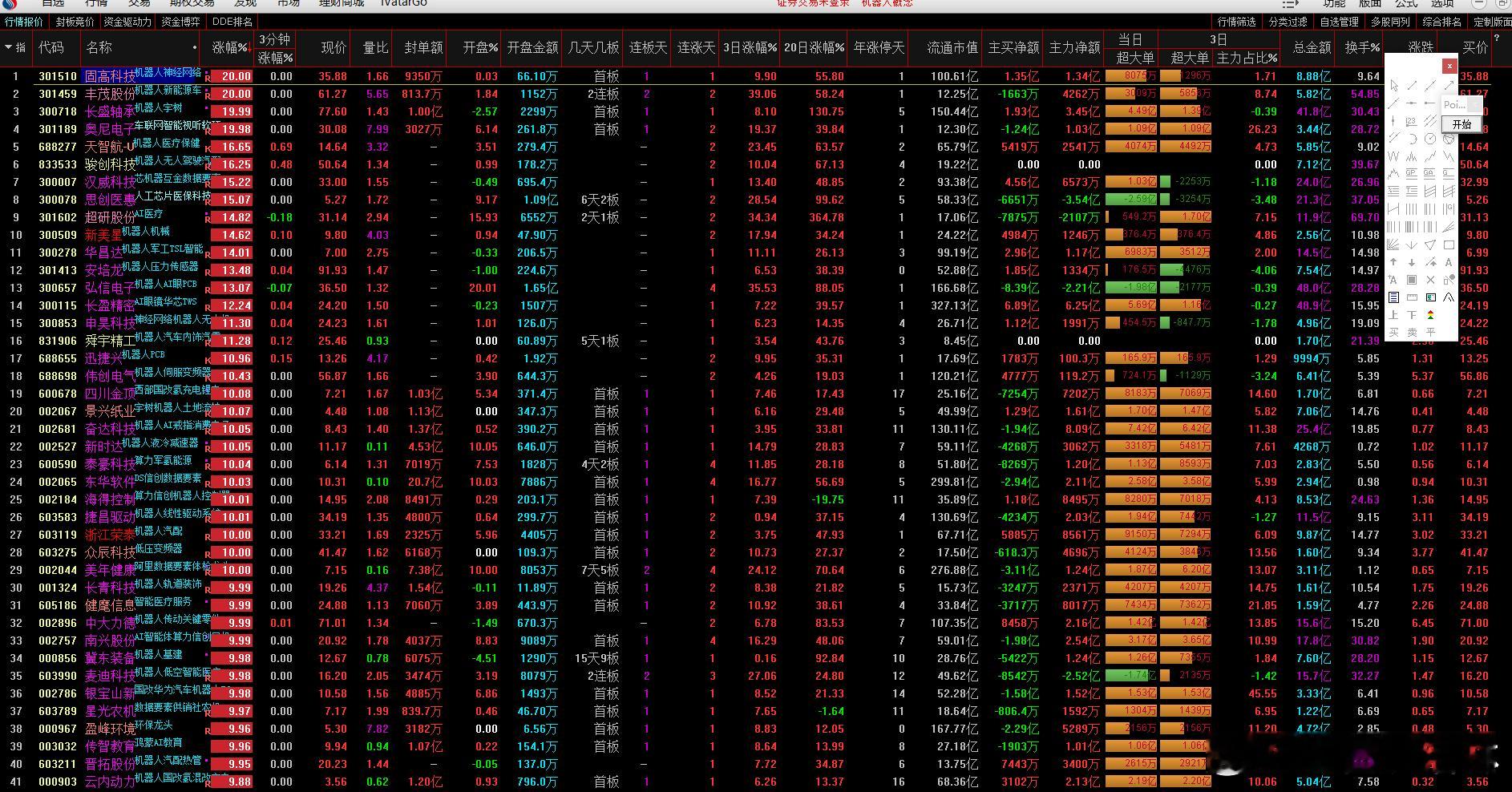Click stock code 688277

point(58,147)
